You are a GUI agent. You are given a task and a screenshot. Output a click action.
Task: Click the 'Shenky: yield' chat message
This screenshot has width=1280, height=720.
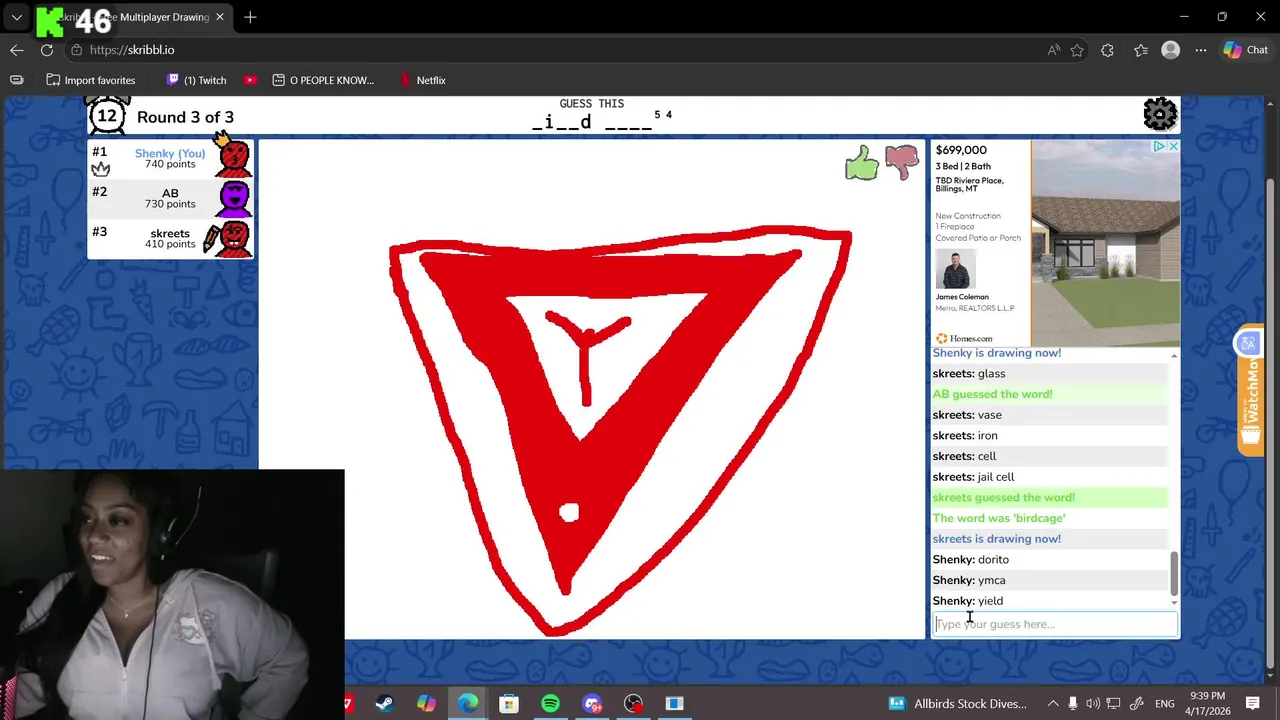click(x=968, y=601)
